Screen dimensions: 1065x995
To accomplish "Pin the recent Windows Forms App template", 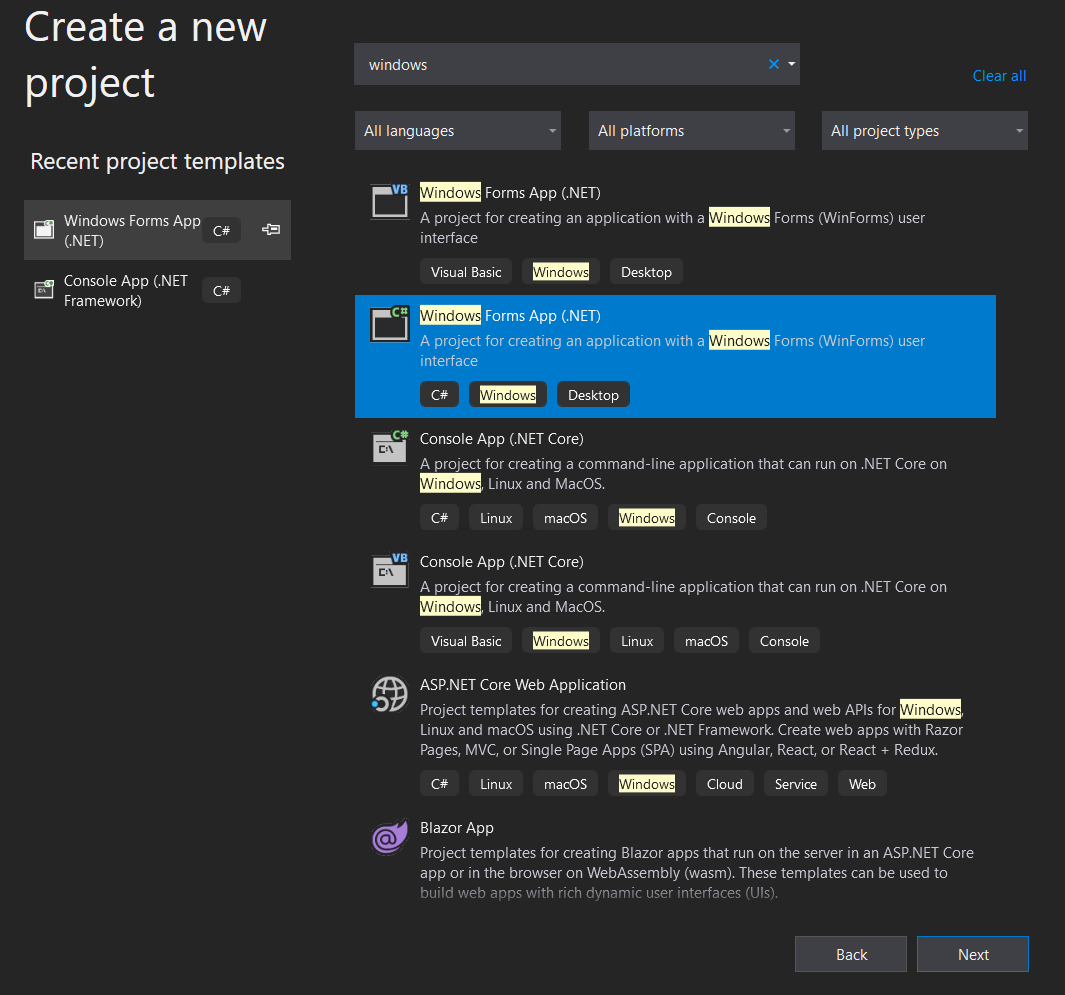I will 271,230.
